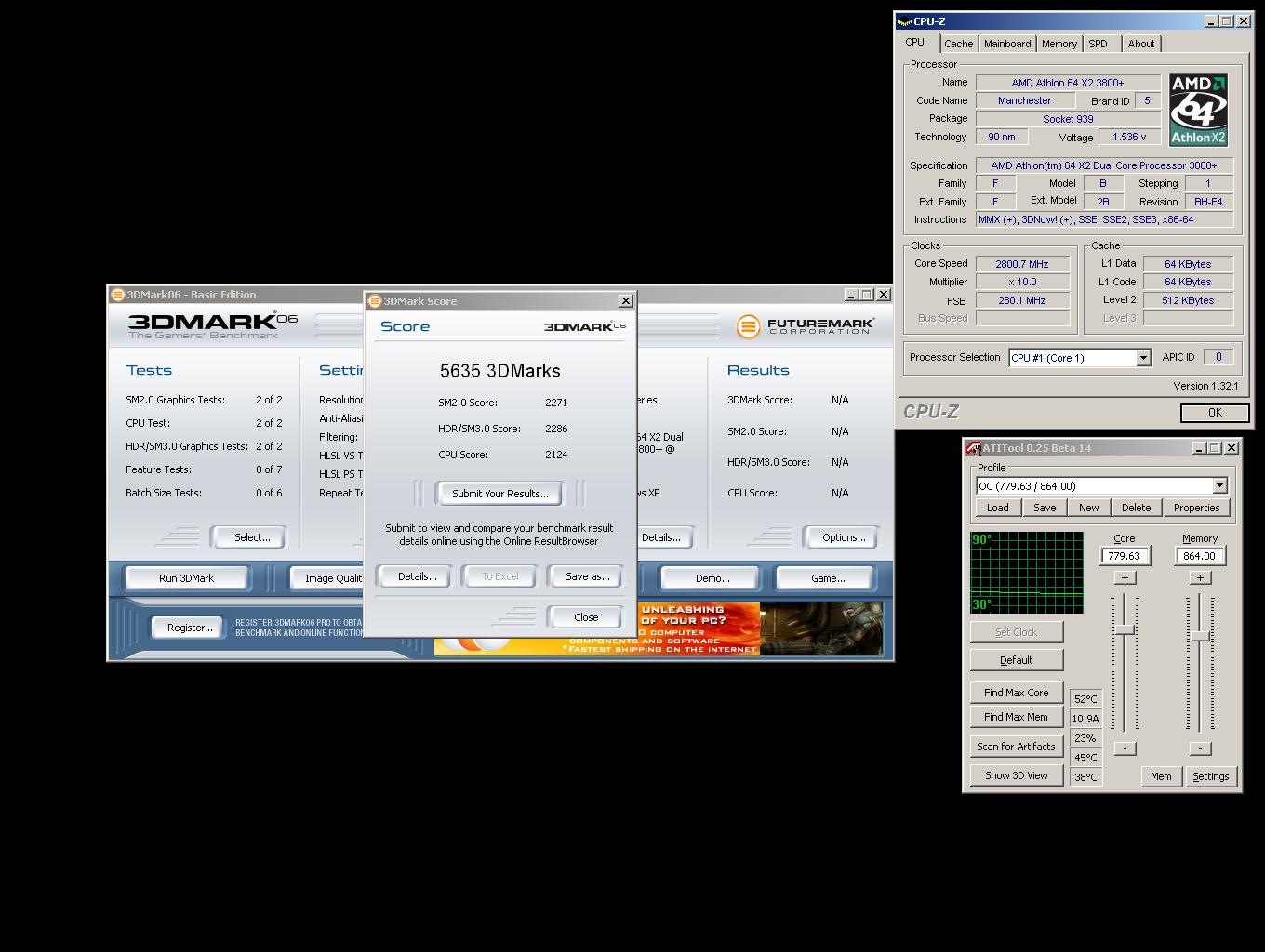Image resolution: width=1265 pixels, height=952 pixels.
Task: Click the Core Speed value 2800.7 MHz
Action: coord(1022,264)
